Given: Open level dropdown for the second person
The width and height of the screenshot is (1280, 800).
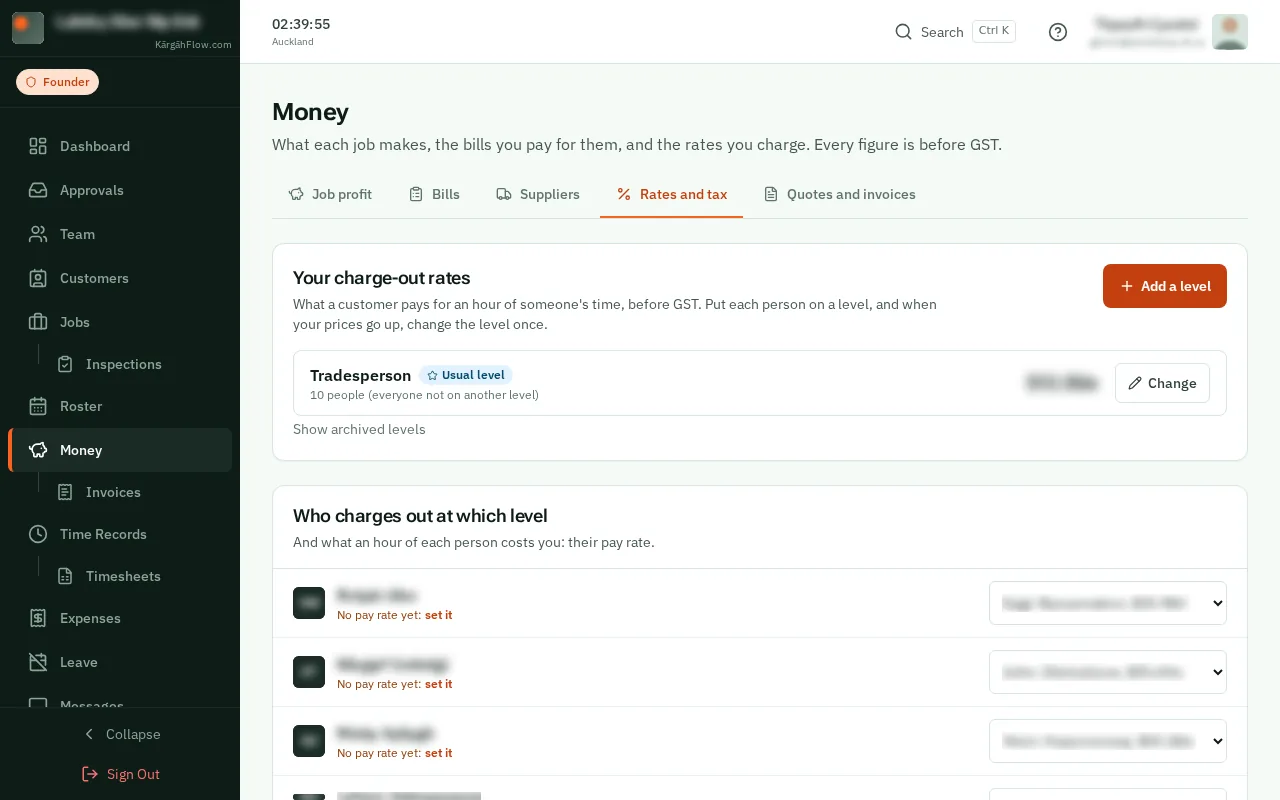Looking at the screenshot, I should (1108, 672).
